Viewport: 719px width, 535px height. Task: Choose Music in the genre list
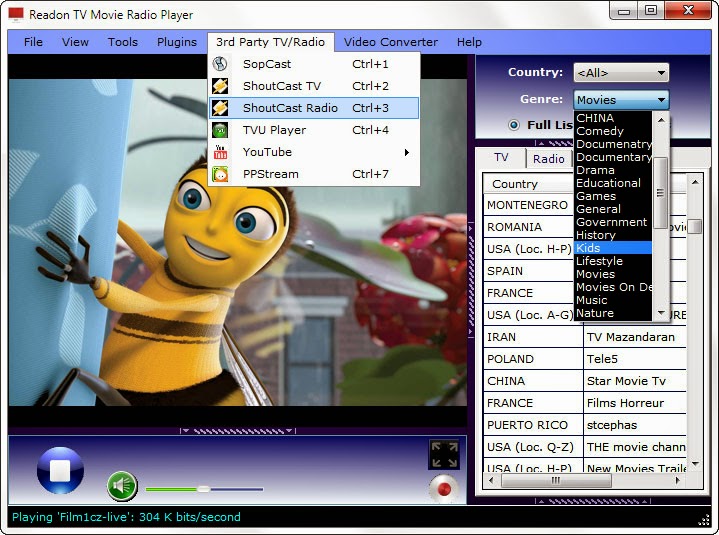pyautogui.click(x=613, y=300)
